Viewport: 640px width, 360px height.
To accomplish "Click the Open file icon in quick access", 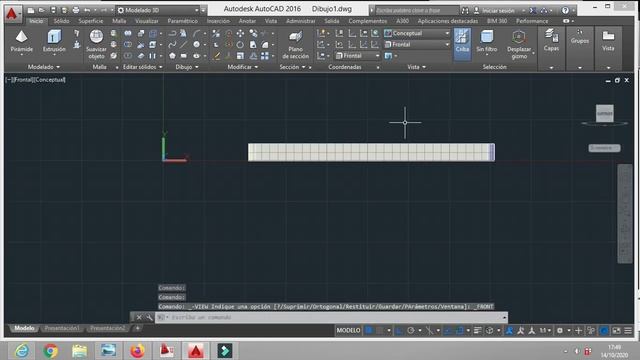I will (x=42, y=10).
